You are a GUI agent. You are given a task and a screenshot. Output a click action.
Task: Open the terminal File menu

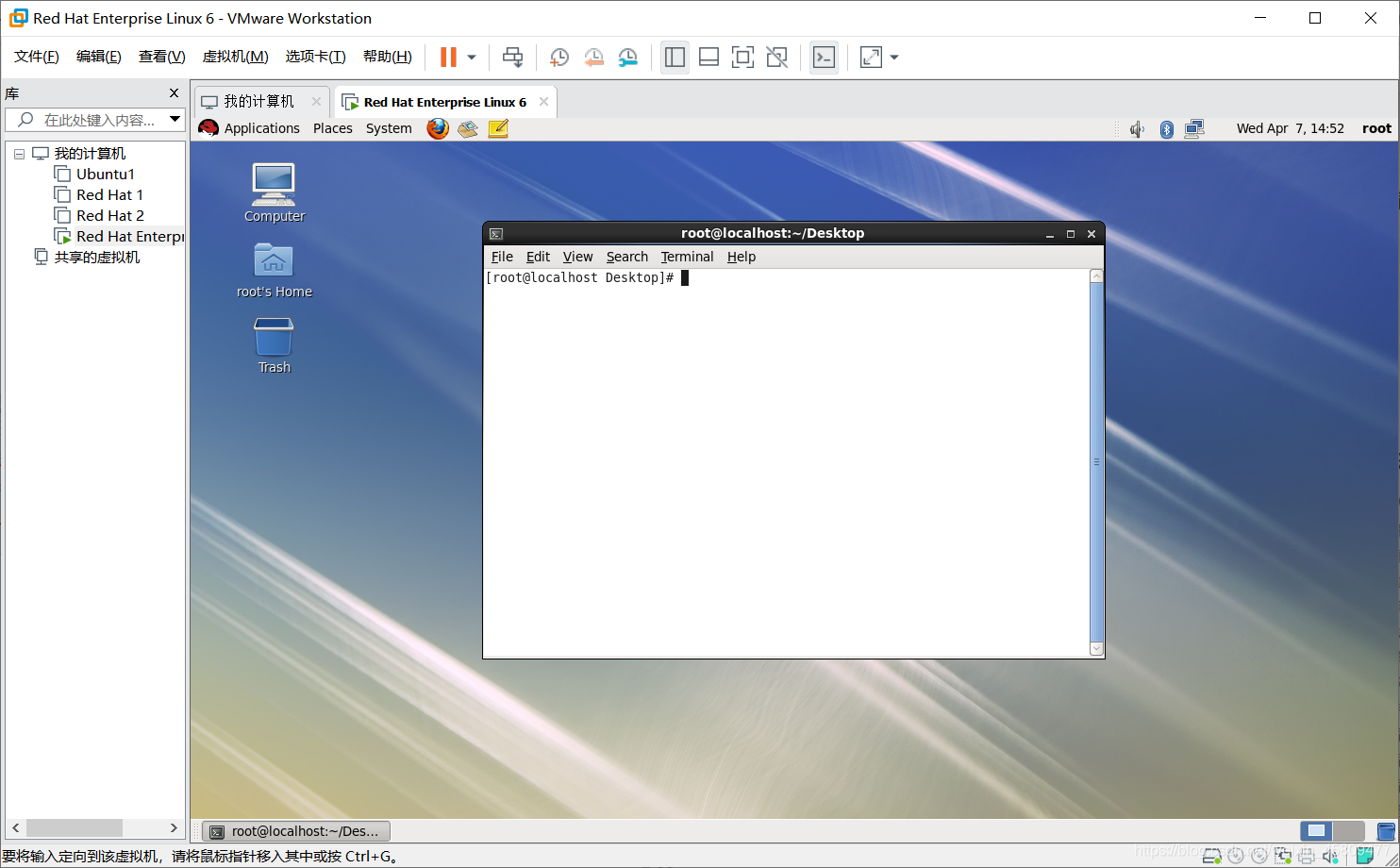[502, 257]
